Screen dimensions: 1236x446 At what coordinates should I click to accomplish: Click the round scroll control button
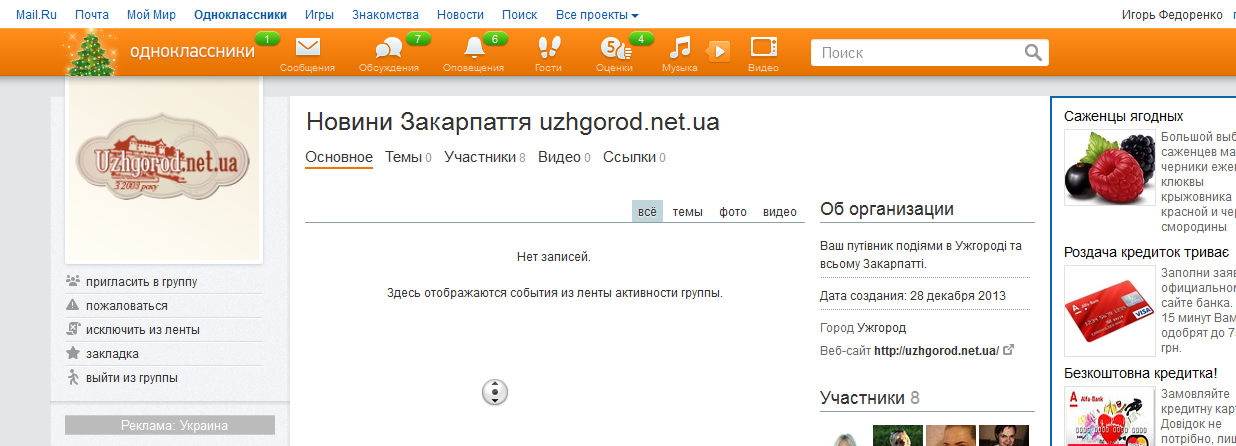(495, 392)
